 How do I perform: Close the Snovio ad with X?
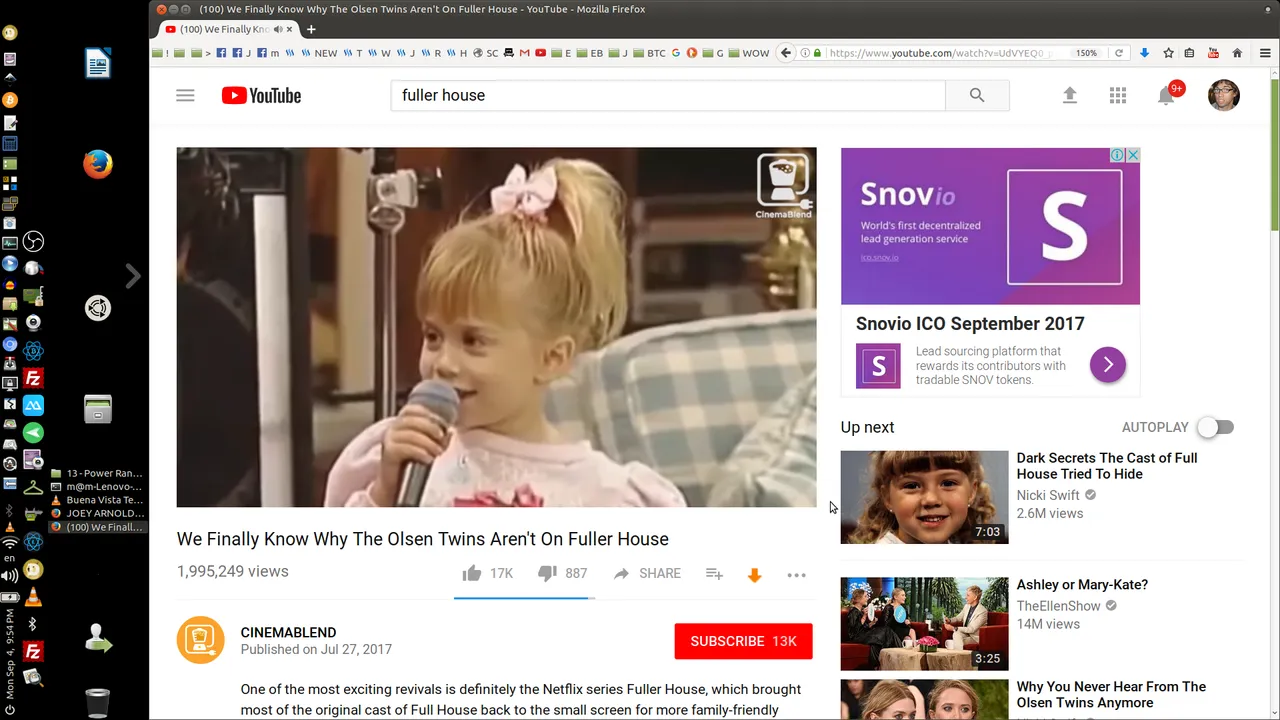coord(1133,155)
